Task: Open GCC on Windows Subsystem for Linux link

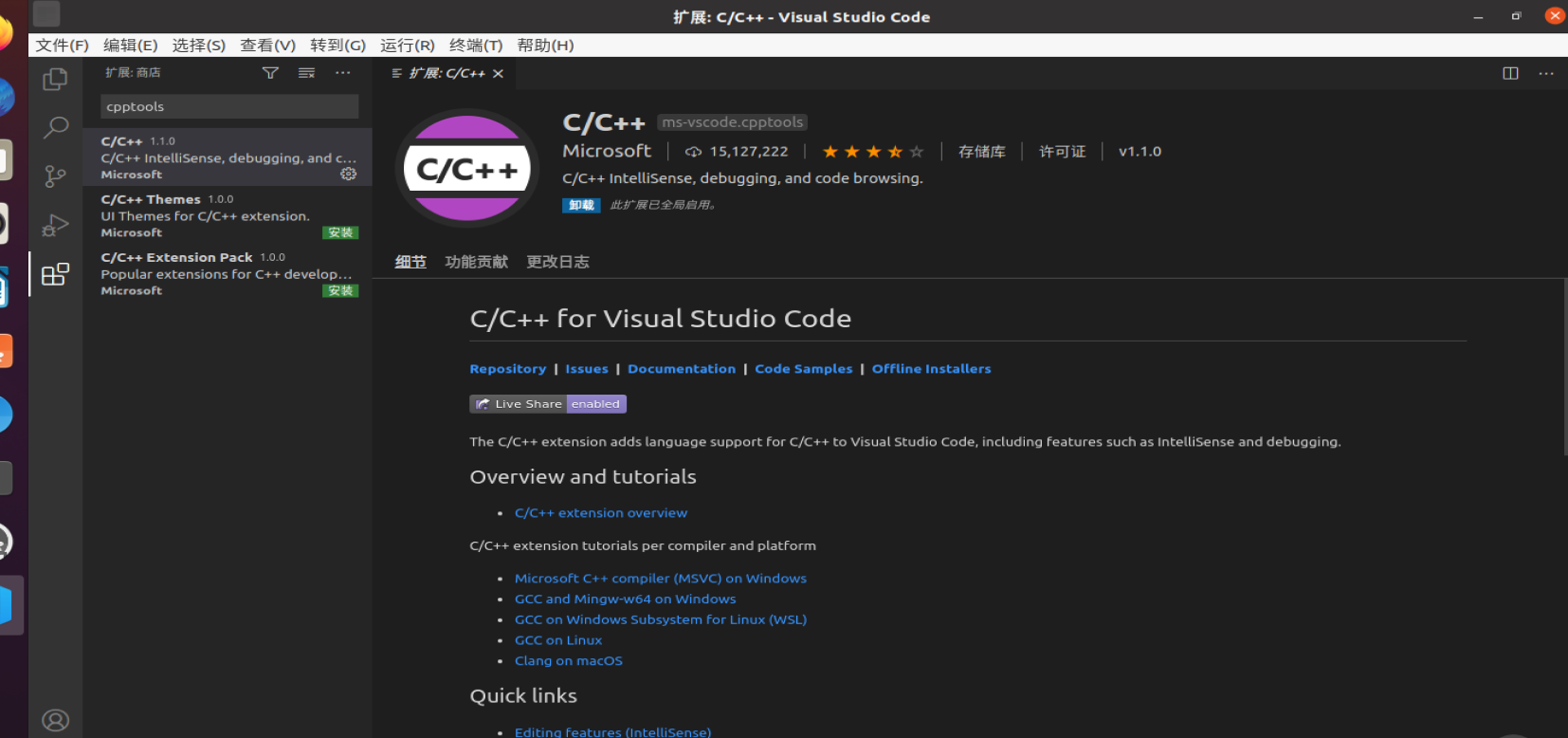Action: [661, 620]
